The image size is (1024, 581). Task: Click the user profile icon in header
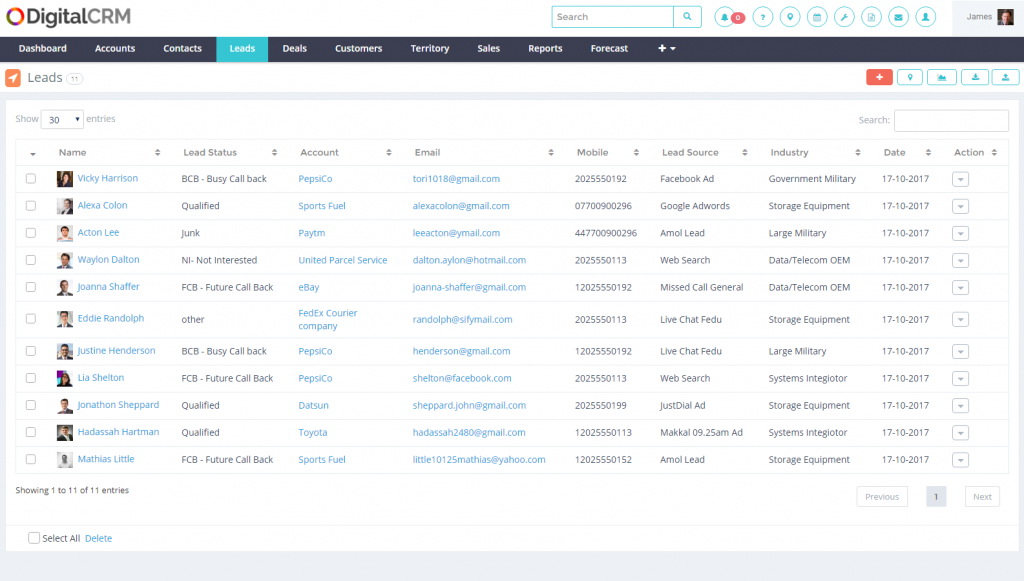click(925, 17)
